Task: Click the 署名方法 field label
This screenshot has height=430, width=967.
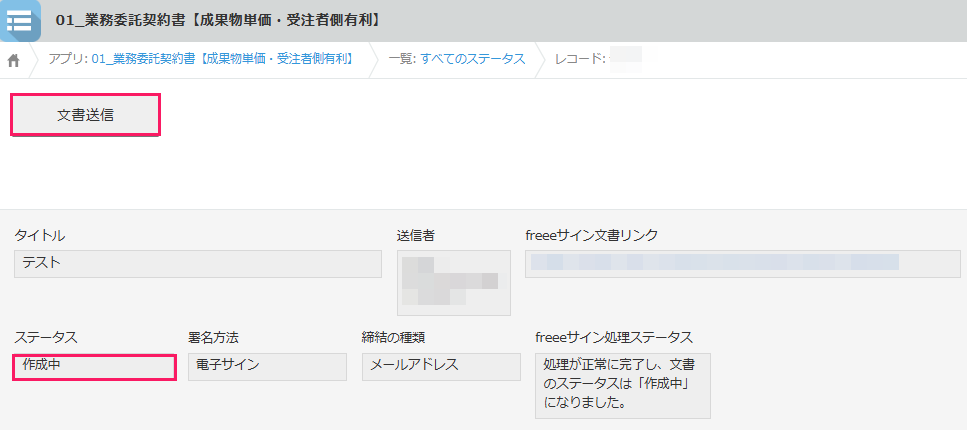Action: [213, 338]
